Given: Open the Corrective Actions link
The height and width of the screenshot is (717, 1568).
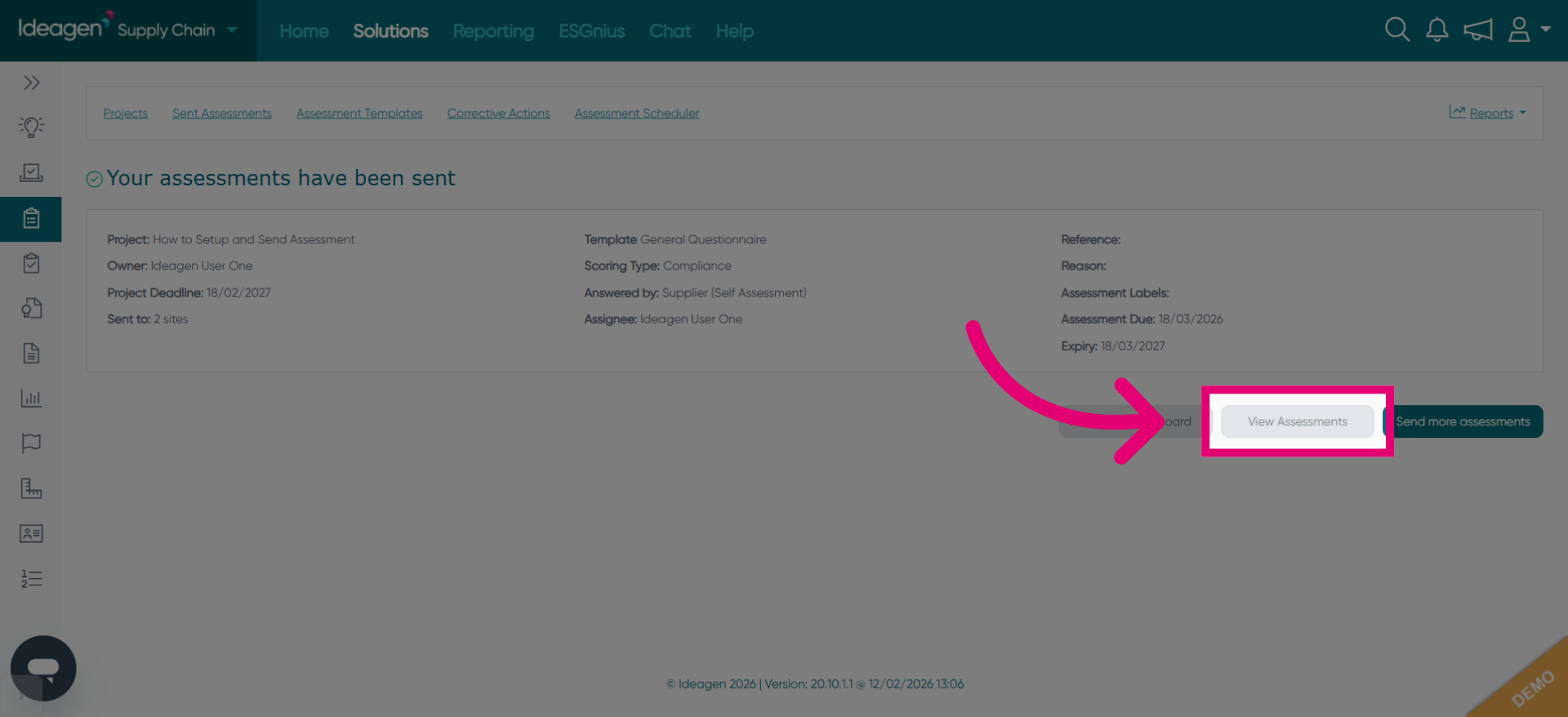Looking at the screenshot, I should (498, 114).
